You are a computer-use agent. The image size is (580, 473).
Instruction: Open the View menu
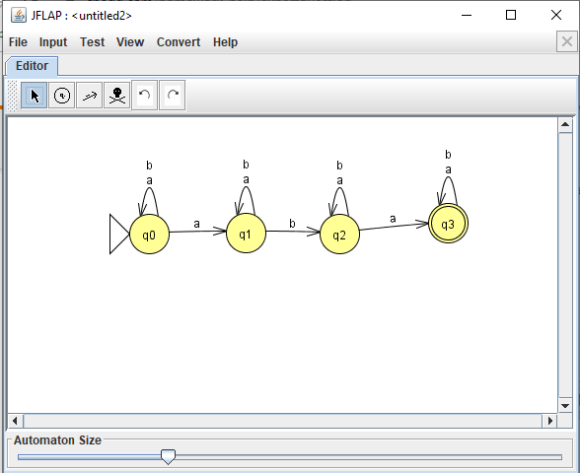130,42
